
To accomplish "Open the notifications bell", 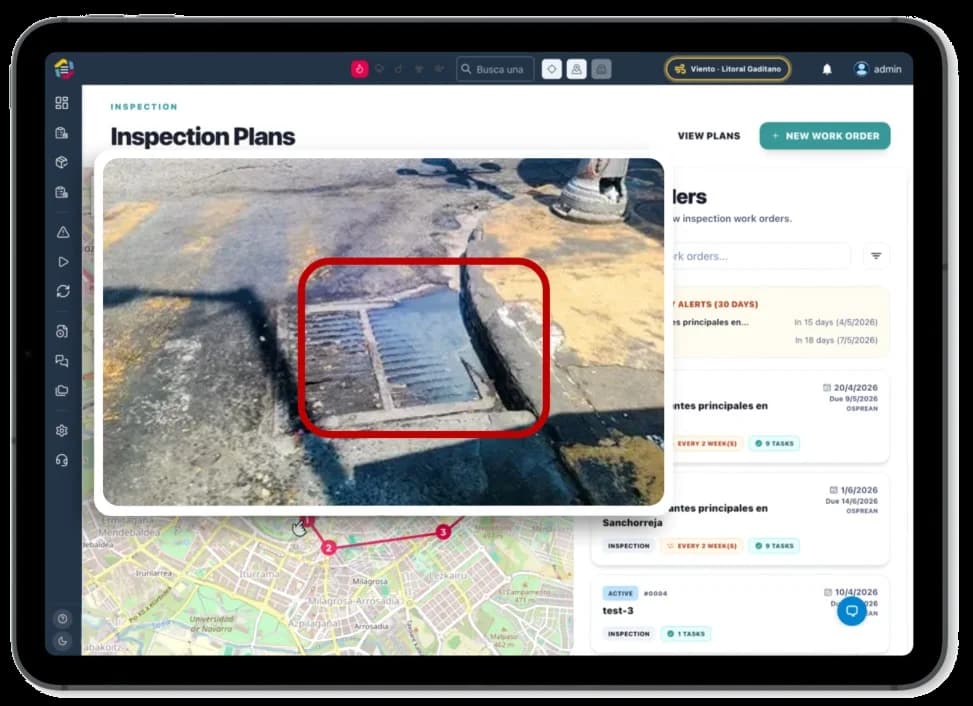I will (827, 69).
